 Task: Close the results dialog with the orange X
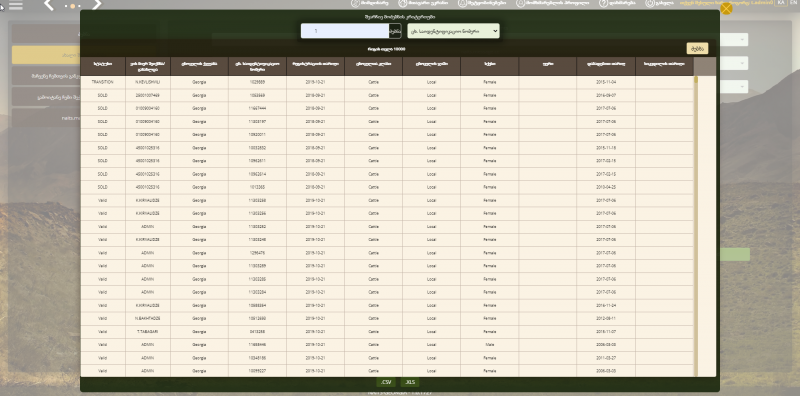click(726, 8)
